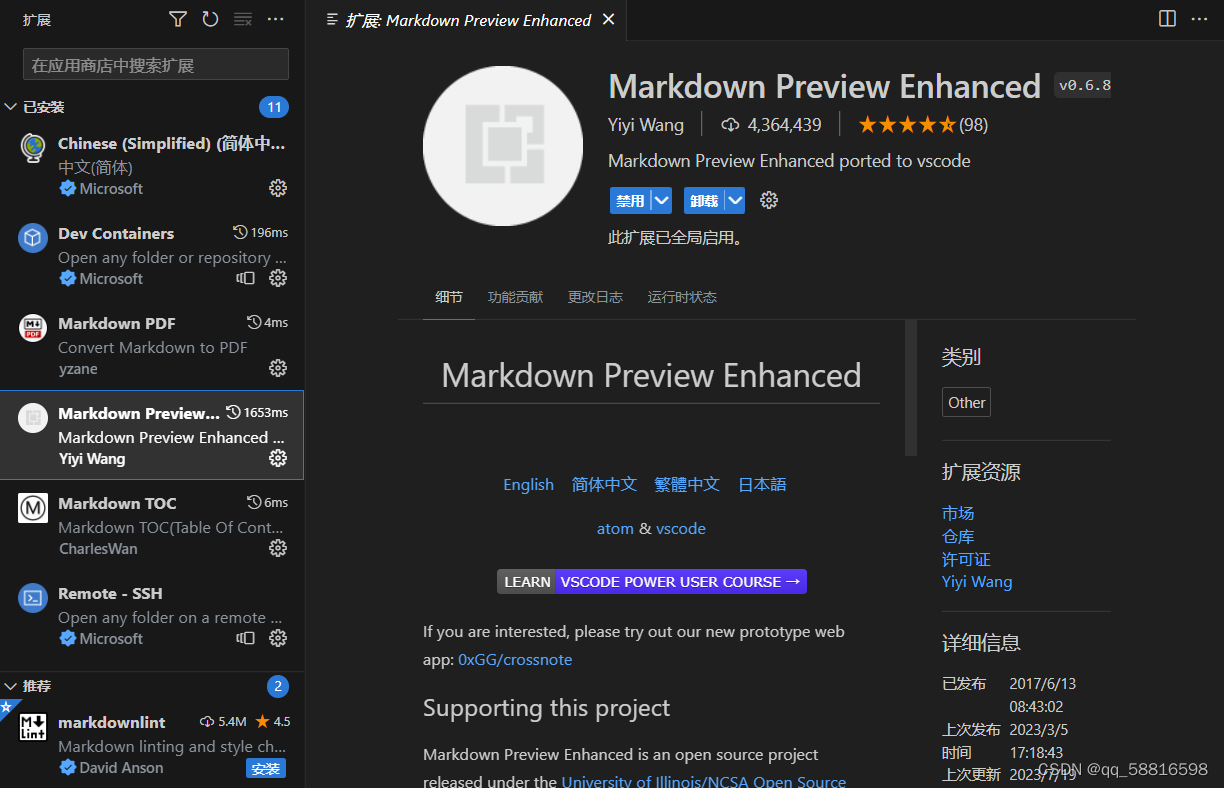The image size is (1224, 788).
Task: Open the 仓库 repository link
Action: click(958, 536)
